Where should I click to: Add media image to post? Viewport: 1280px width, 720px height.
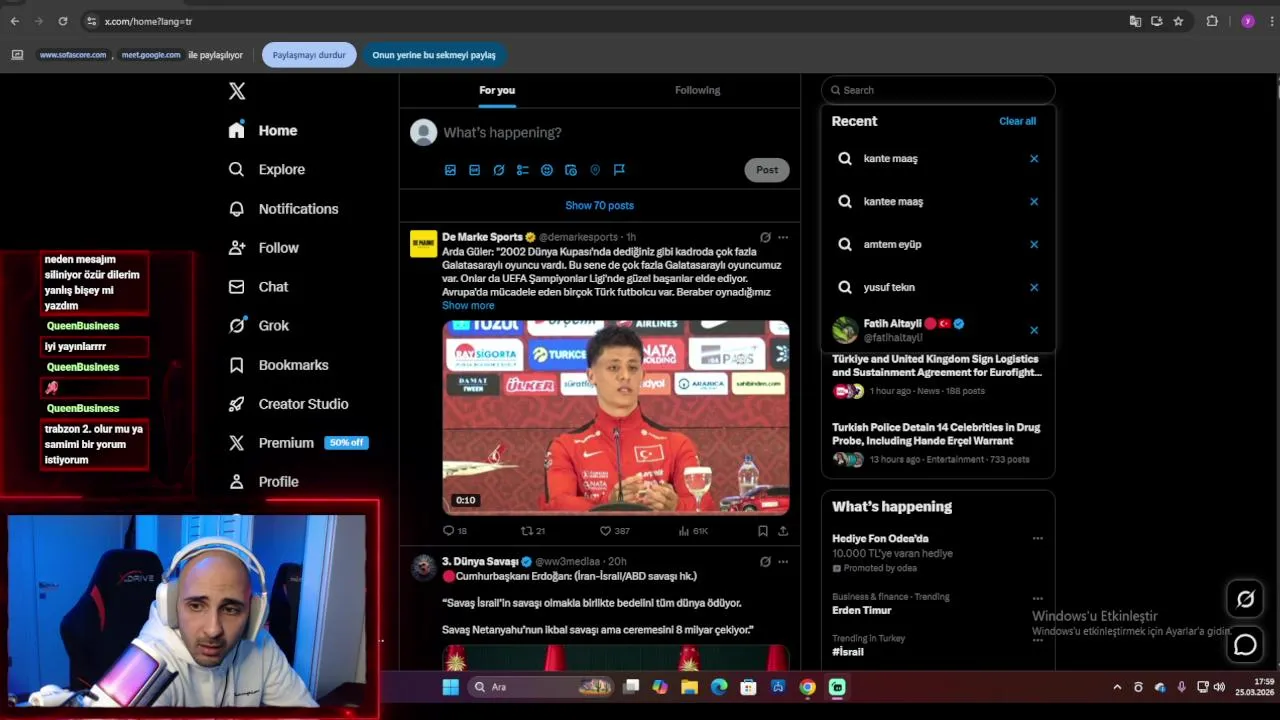tap(450, 170)
